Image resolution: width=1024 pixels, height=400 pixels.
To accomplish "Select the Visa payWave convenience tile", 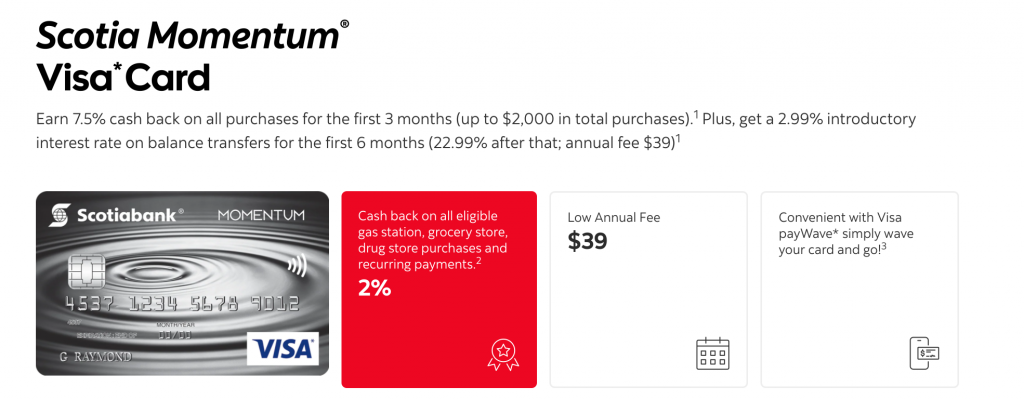I will click(859, 290).
